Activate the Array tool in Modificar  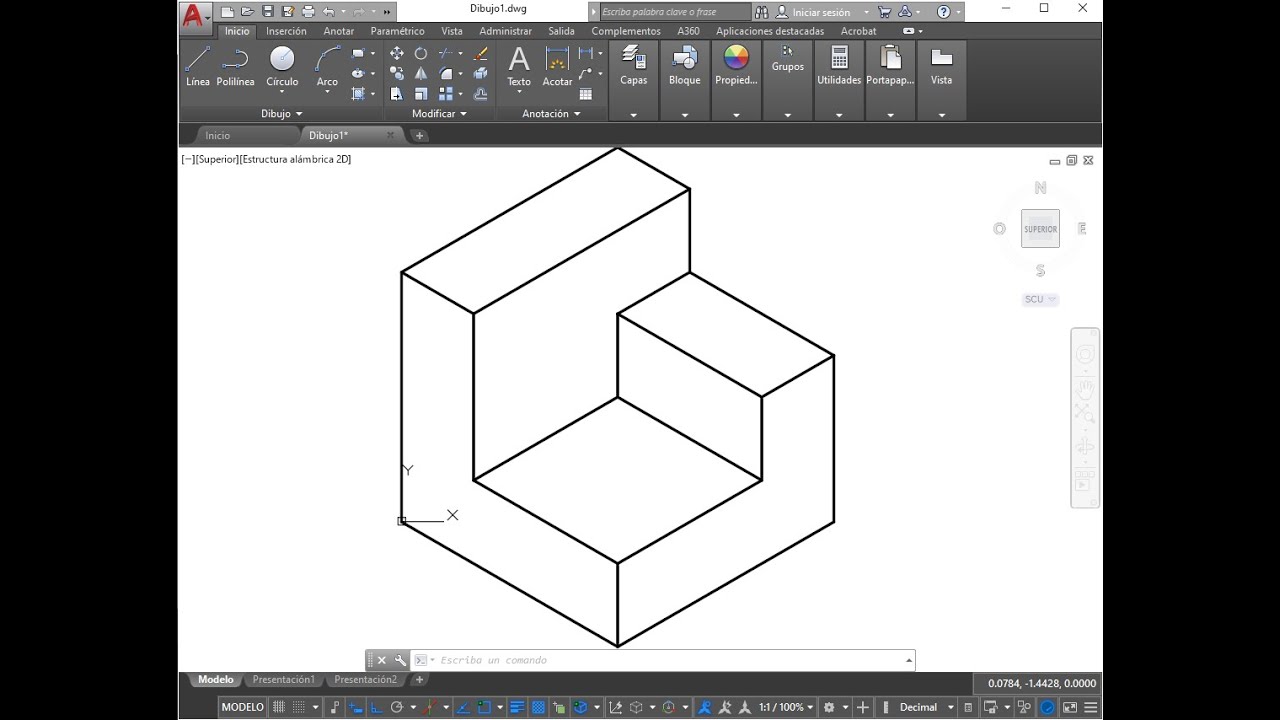point(446,93)
